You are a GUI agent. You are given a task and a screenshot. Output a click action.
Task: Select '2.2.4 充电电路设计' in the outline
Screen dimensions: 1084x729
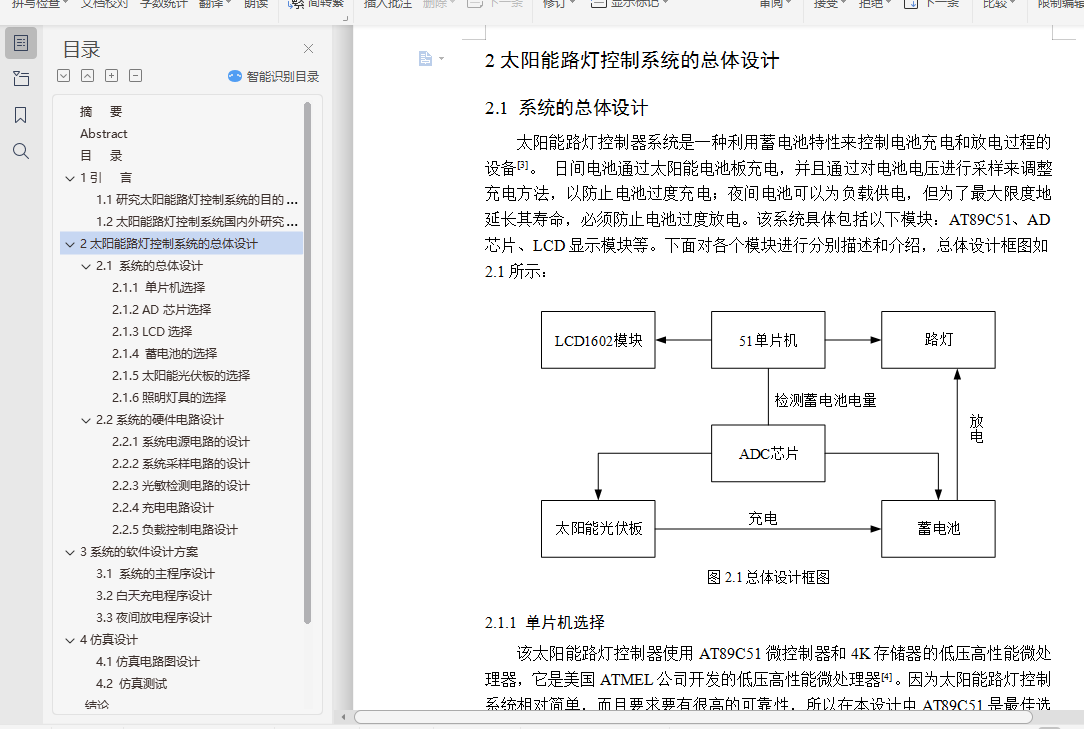[x=163, y=508]
